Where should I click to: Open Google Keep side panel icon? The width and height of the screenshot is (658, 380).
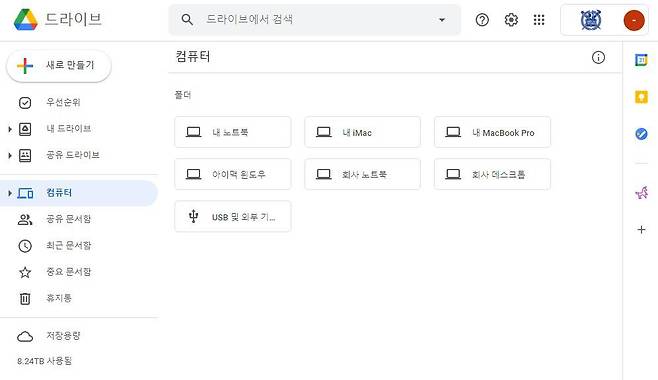pos(641,97)
